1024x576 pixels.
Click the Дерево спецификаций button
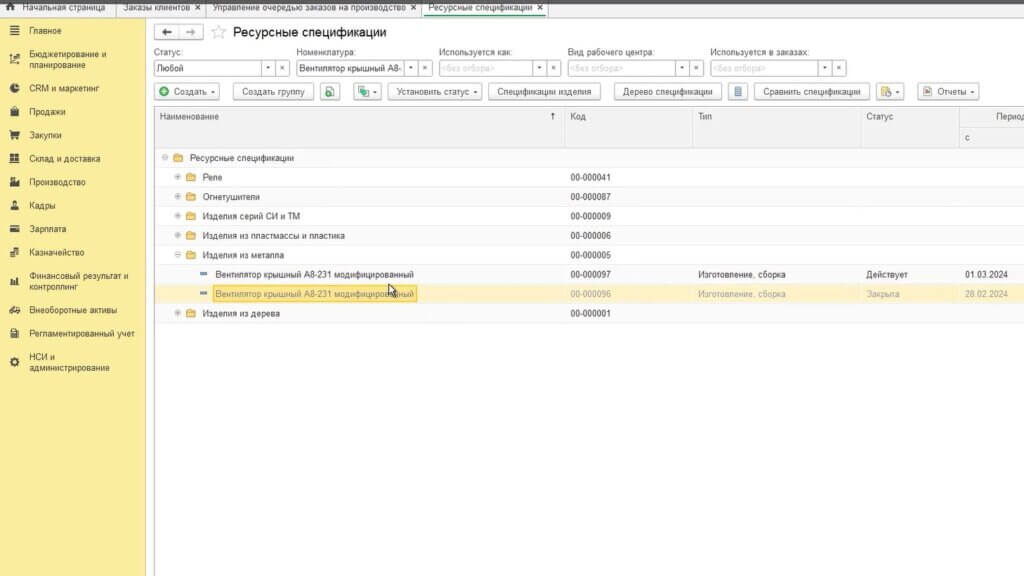[x=667, y=92]
